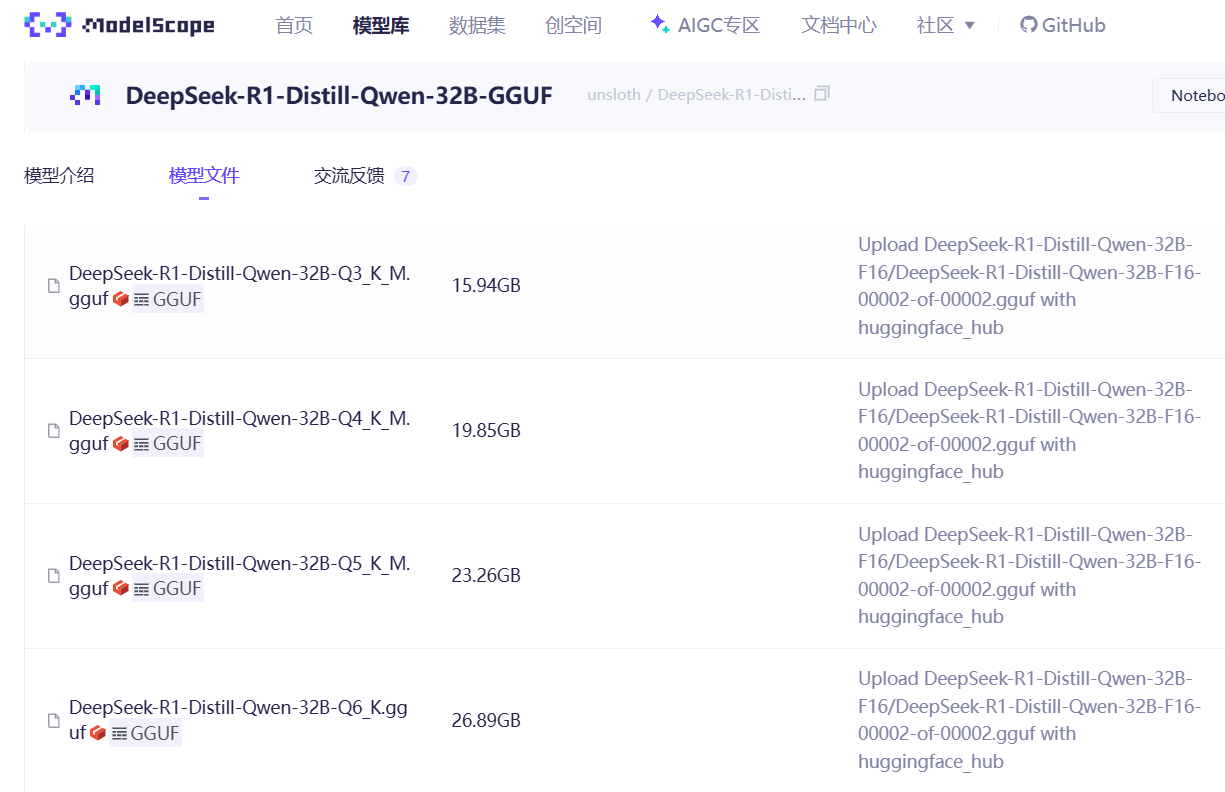Open AIGC专区 in the top navigation
The width and height of the screenshot is (1225, 792).
coord(705,25)
